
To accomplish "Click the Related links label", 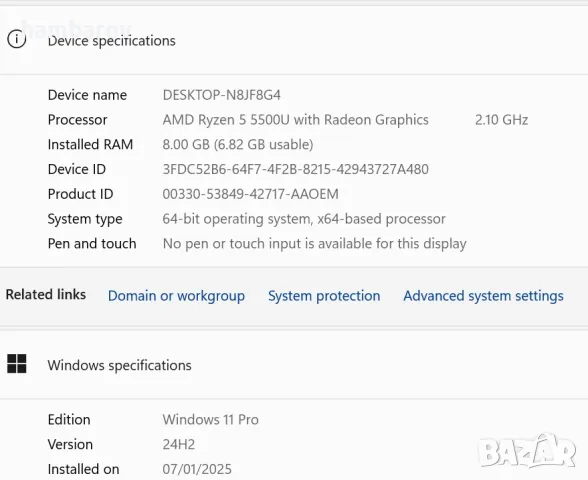I will point(46,294).
